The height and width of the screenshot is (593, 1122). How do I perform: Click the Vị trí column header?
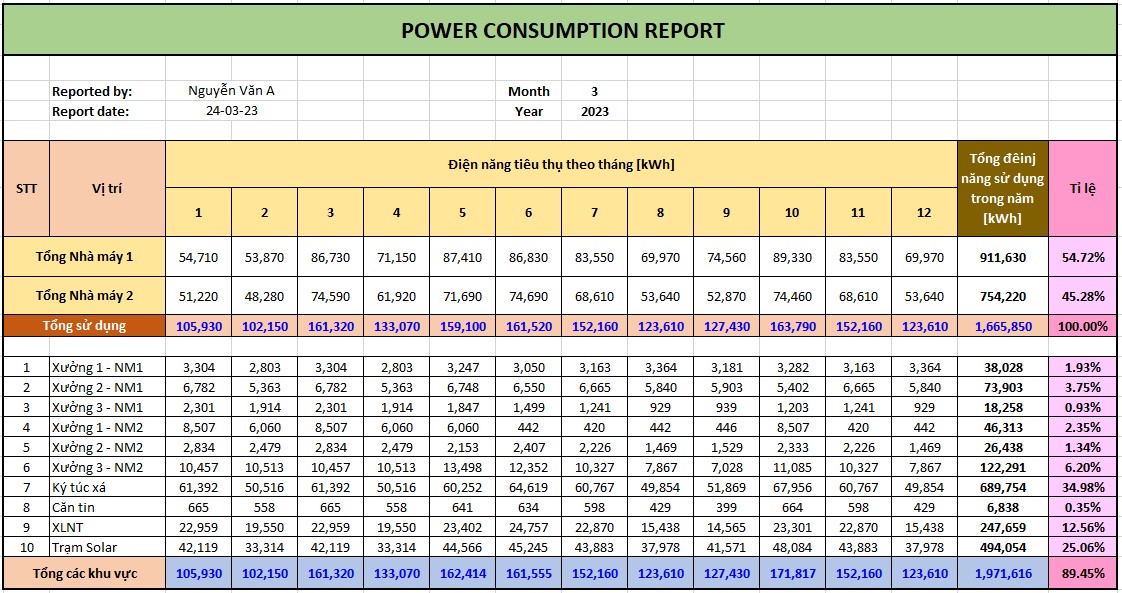tap(107, 188)
